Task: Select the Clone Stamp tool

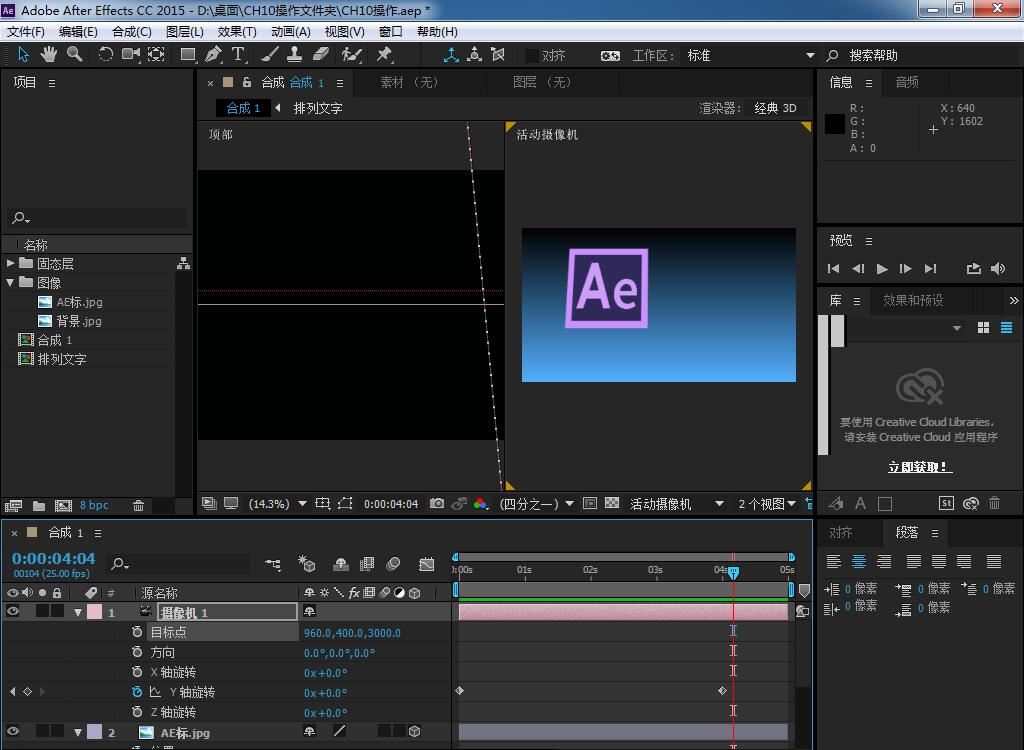Action: click(x=295, y=54)
